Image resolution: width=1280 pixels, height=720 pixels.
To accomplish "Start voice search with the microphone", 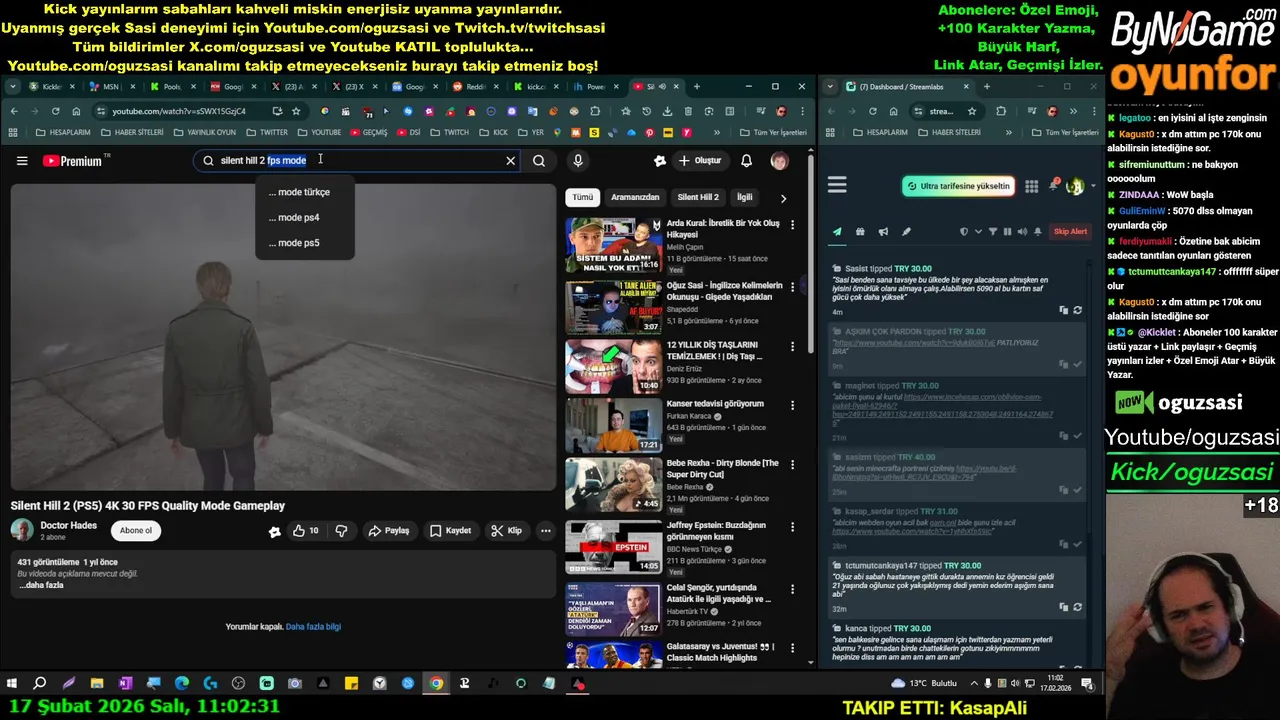I will (578, 160).
